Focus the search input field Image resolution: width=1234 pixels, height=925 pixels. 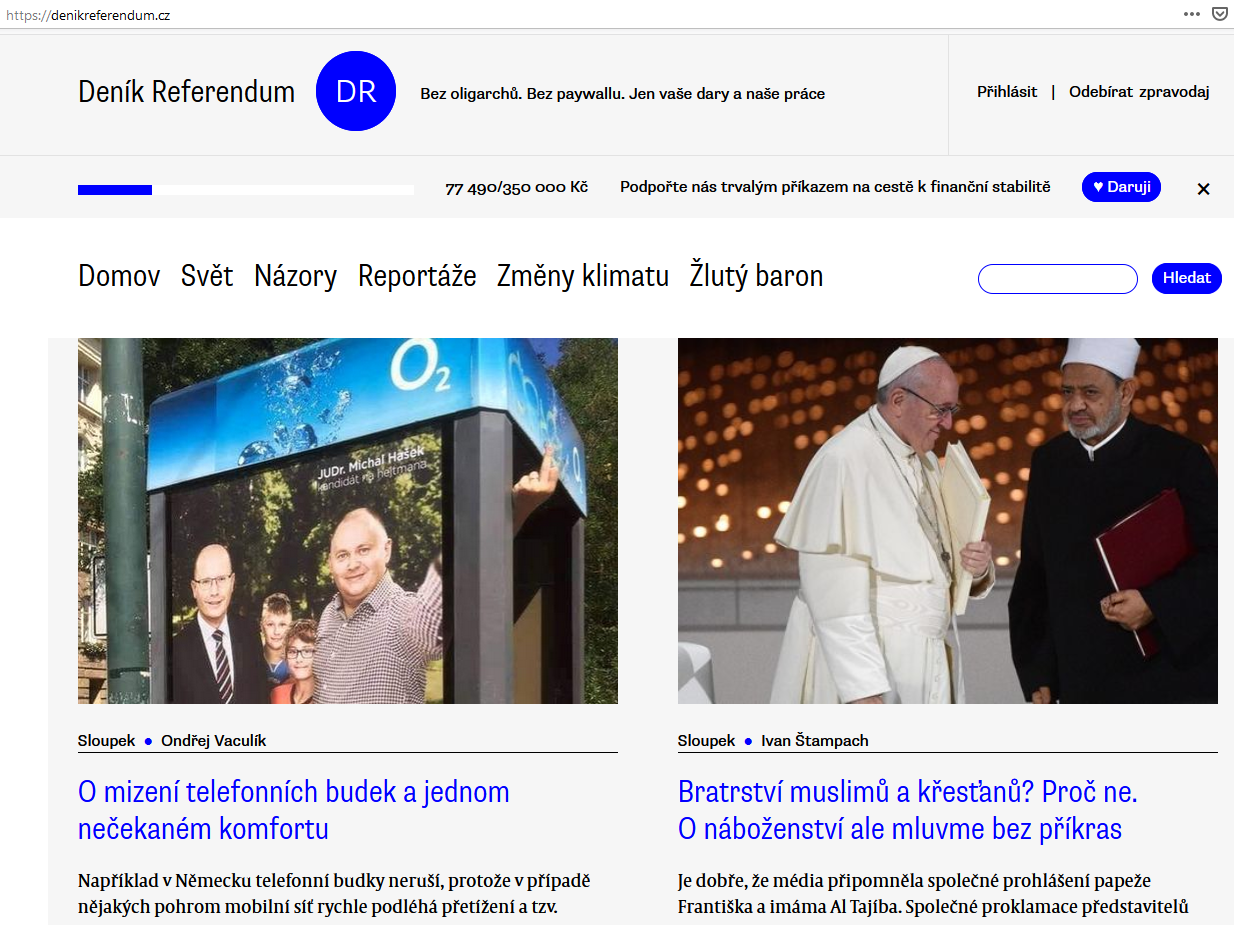click(1057, 279)
